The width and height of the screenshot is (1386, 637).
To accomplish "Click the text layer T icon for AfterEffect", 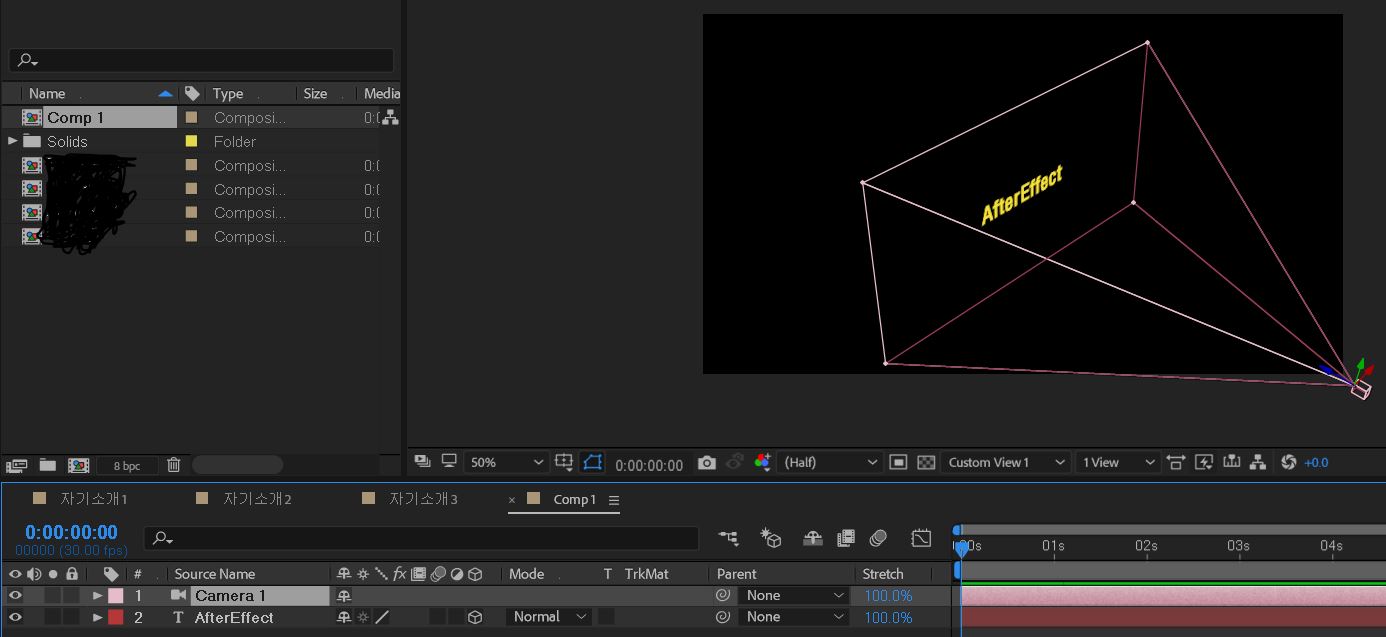I will point(179,618).
